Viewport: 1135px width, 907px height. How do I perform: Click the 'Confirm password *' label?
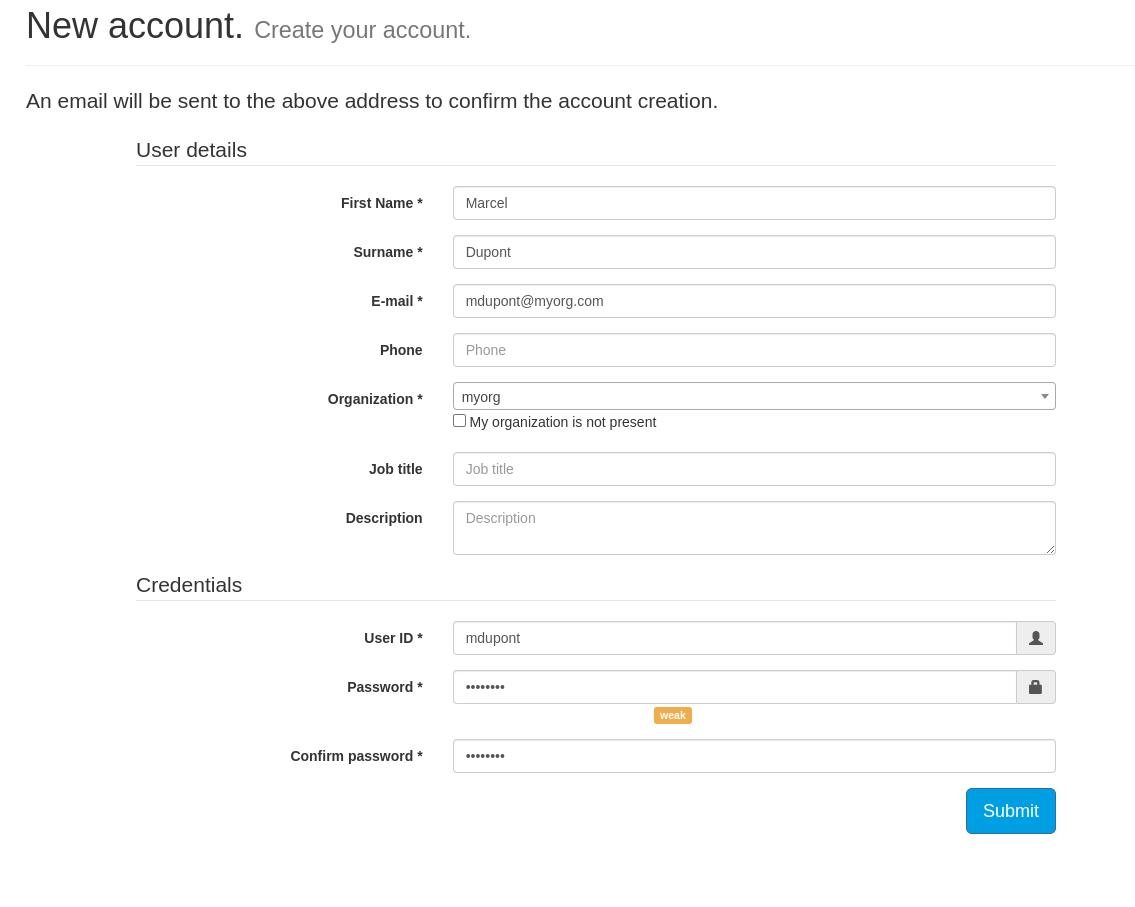[356, 756]
